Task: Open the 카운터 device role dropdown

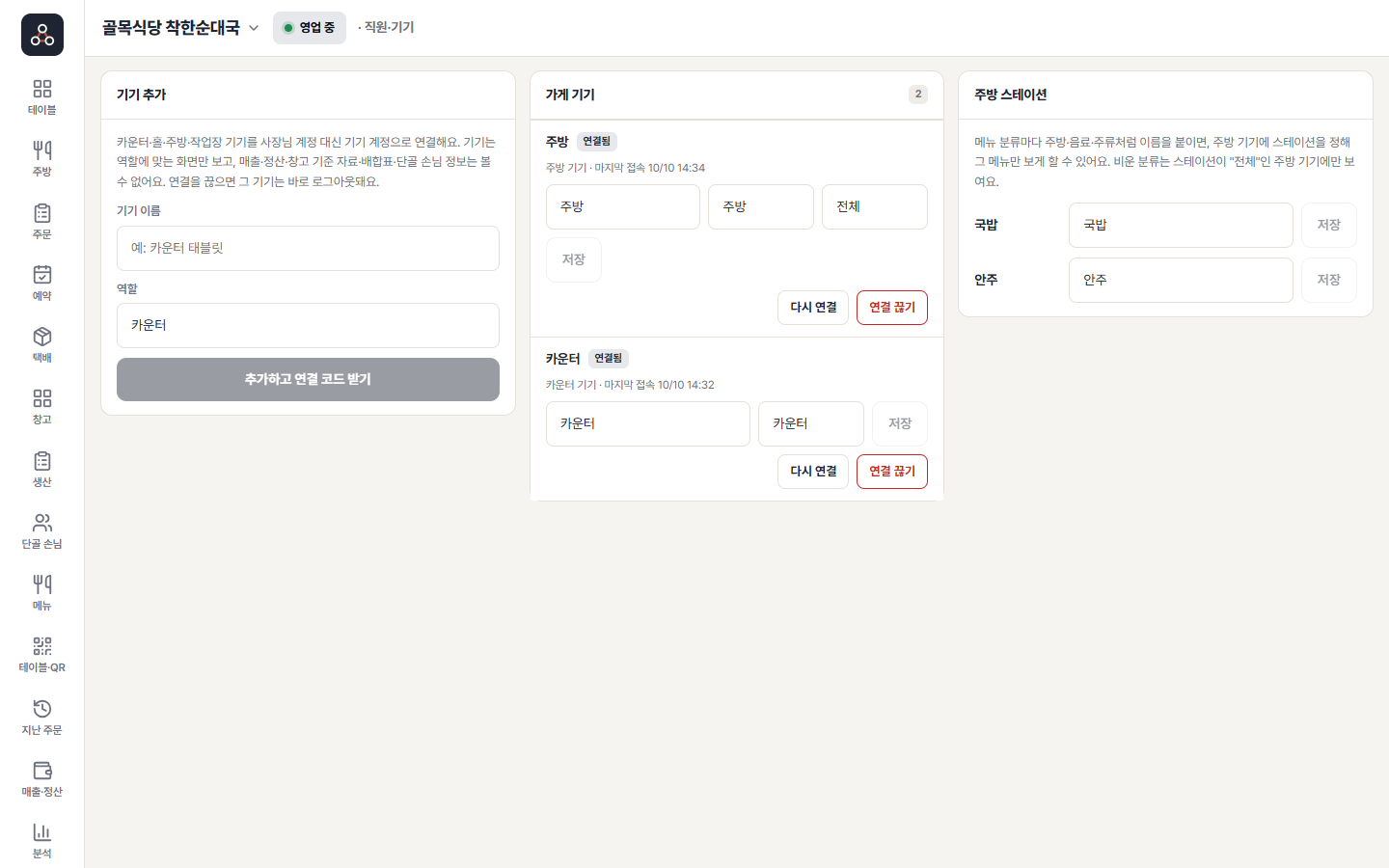Action: [811, 423]
